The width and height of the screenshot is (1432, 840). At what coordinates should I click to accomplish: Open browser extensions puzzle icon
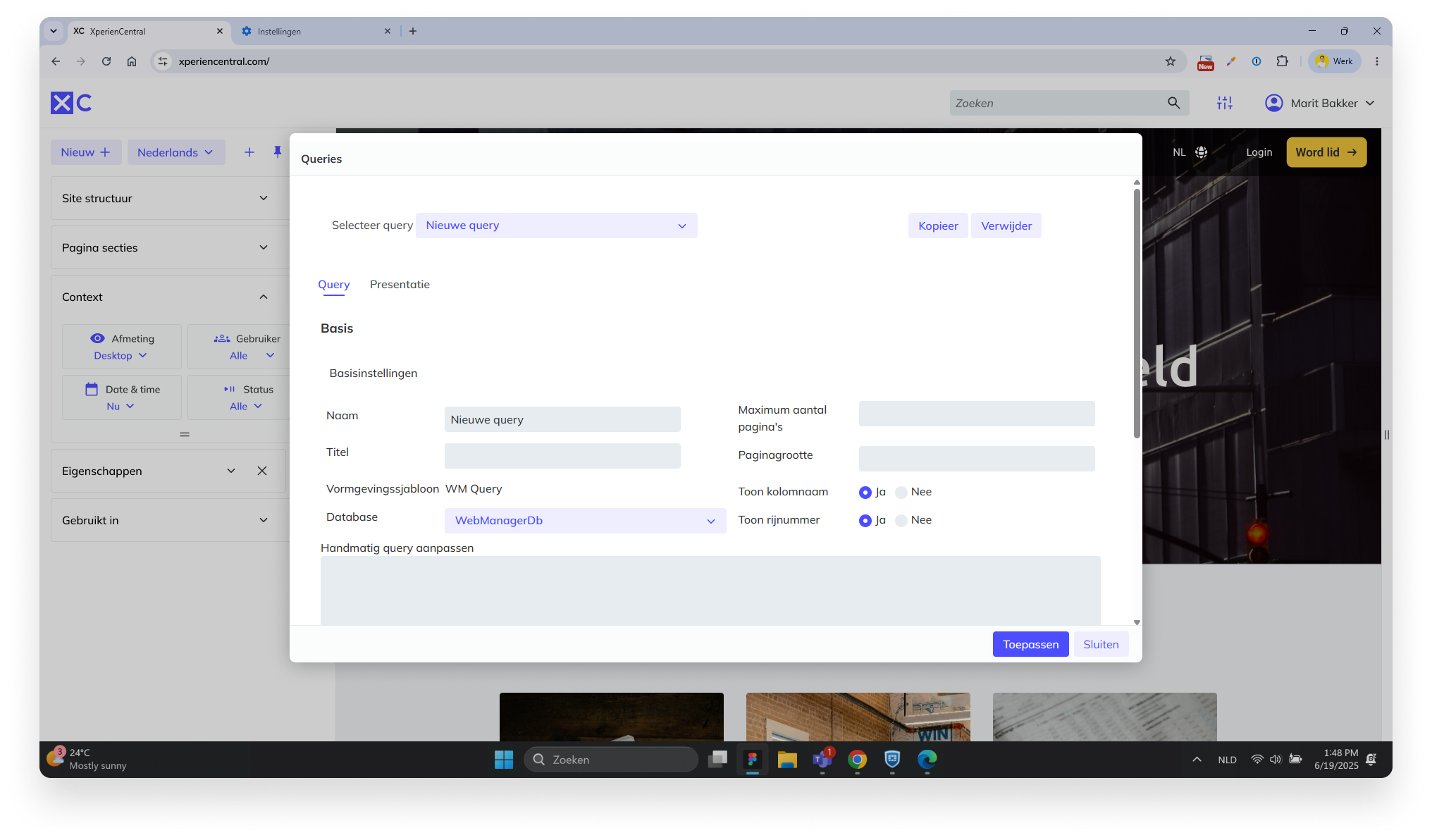pos(1283,61)
